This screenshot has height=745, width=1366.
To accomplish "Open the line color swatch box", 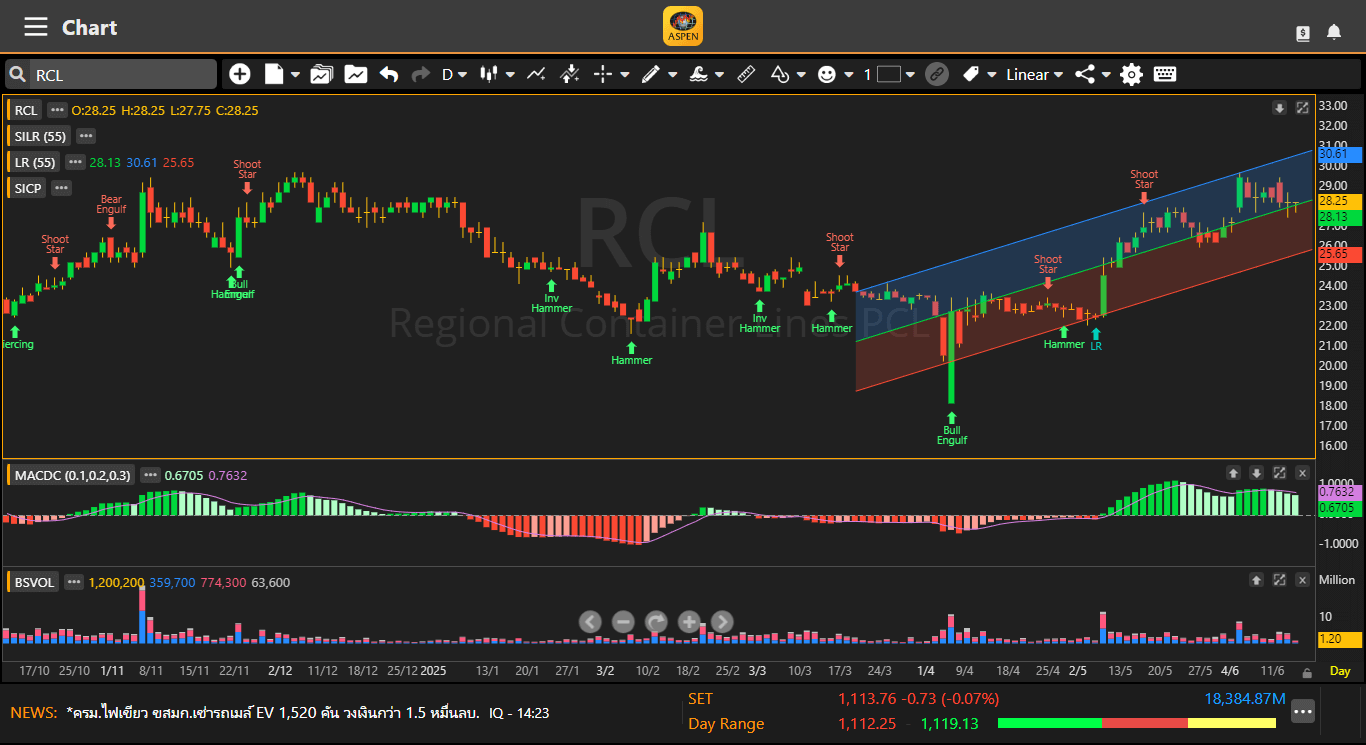I will 889,74.
